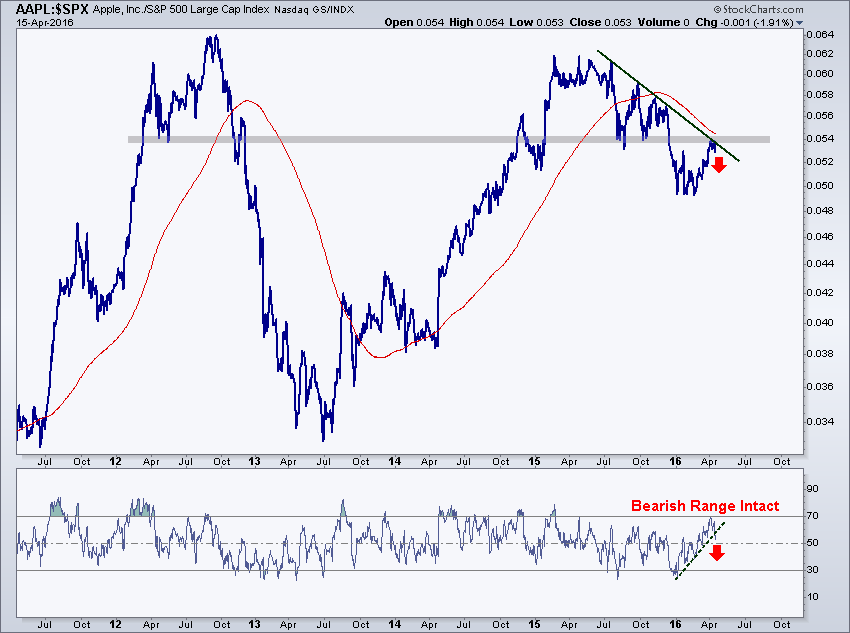Click the 0.038 price axis label

pos(821,353)
